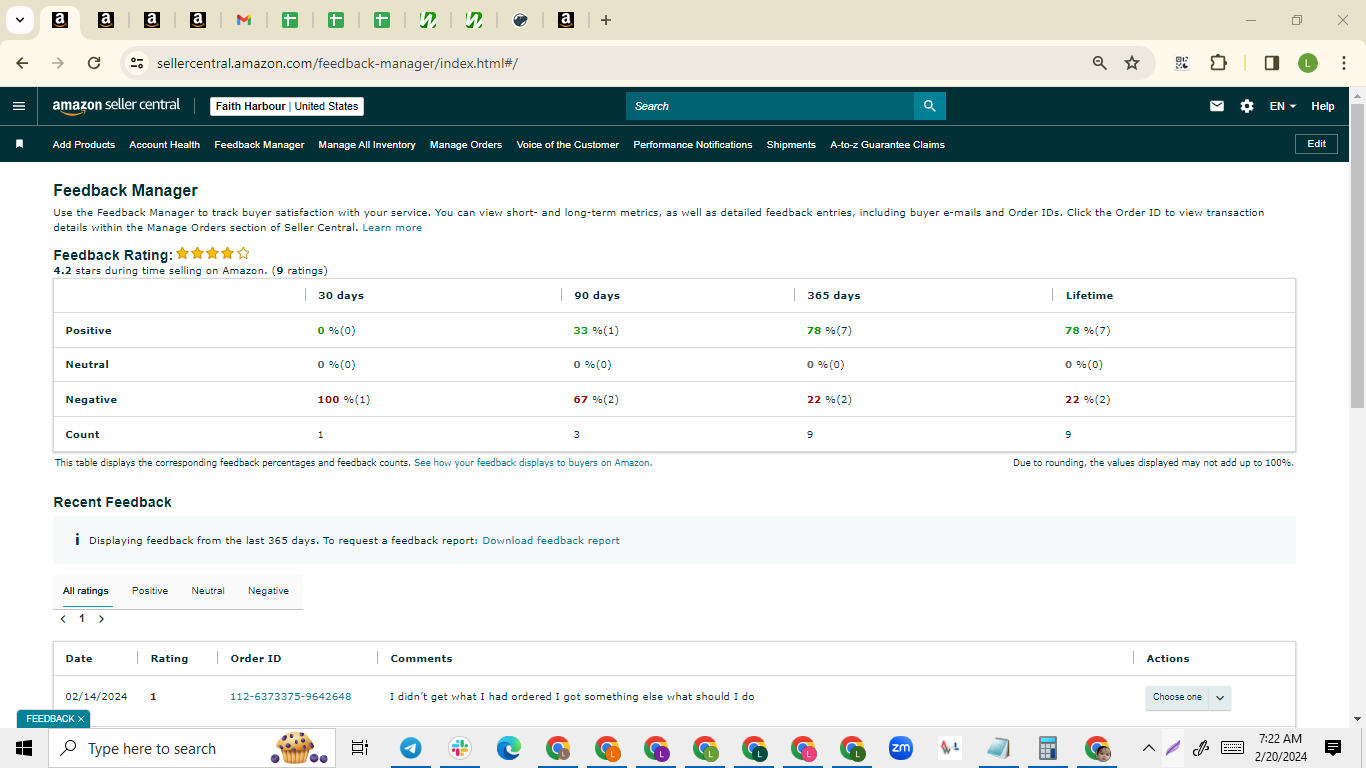Open Telegram from the taskbar

[410, 748]
